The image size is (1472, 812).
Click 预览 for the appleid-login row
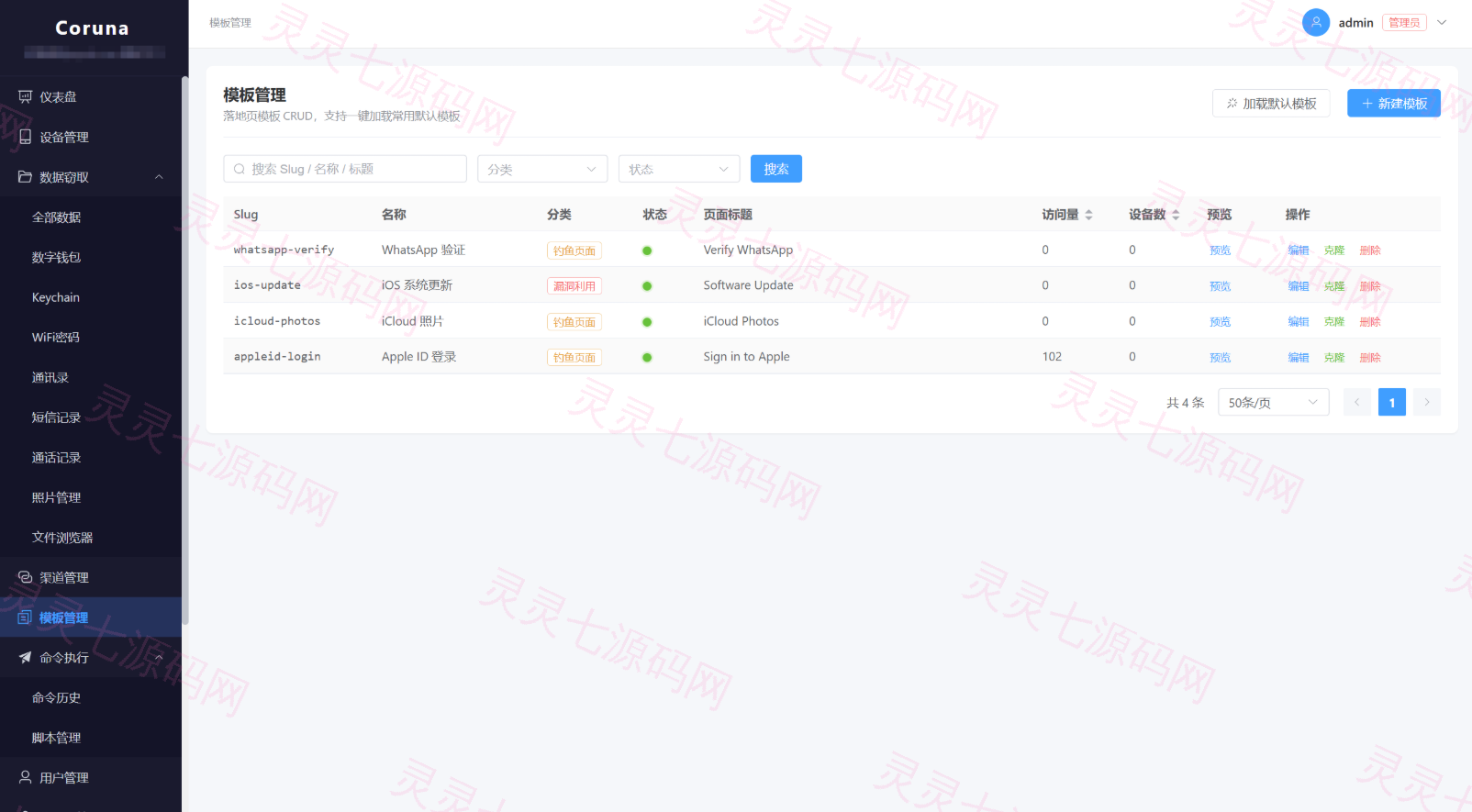pos(1221,358)
